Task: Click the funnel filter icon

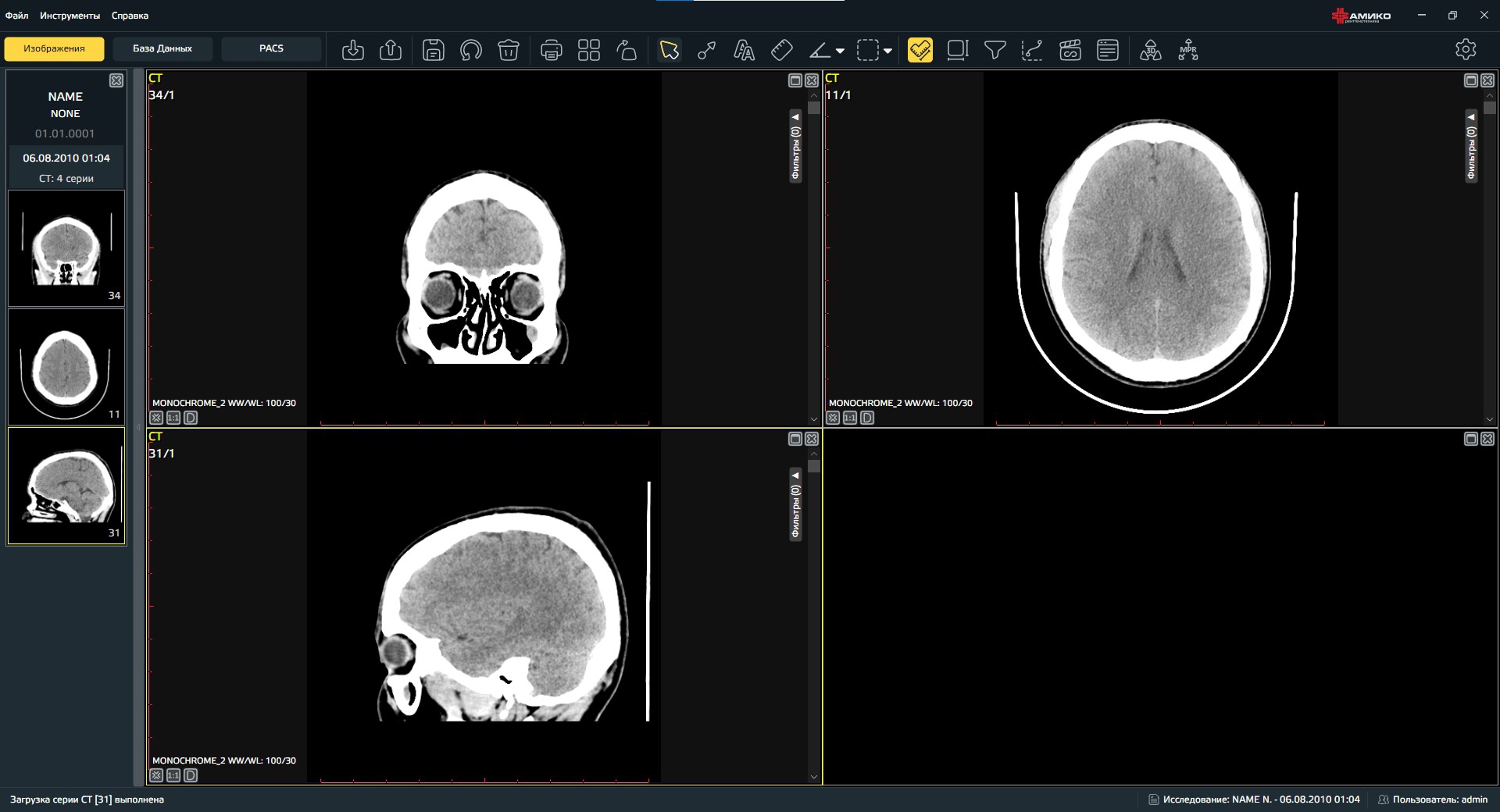Action: pyautogui.click(x=995, y=50)
